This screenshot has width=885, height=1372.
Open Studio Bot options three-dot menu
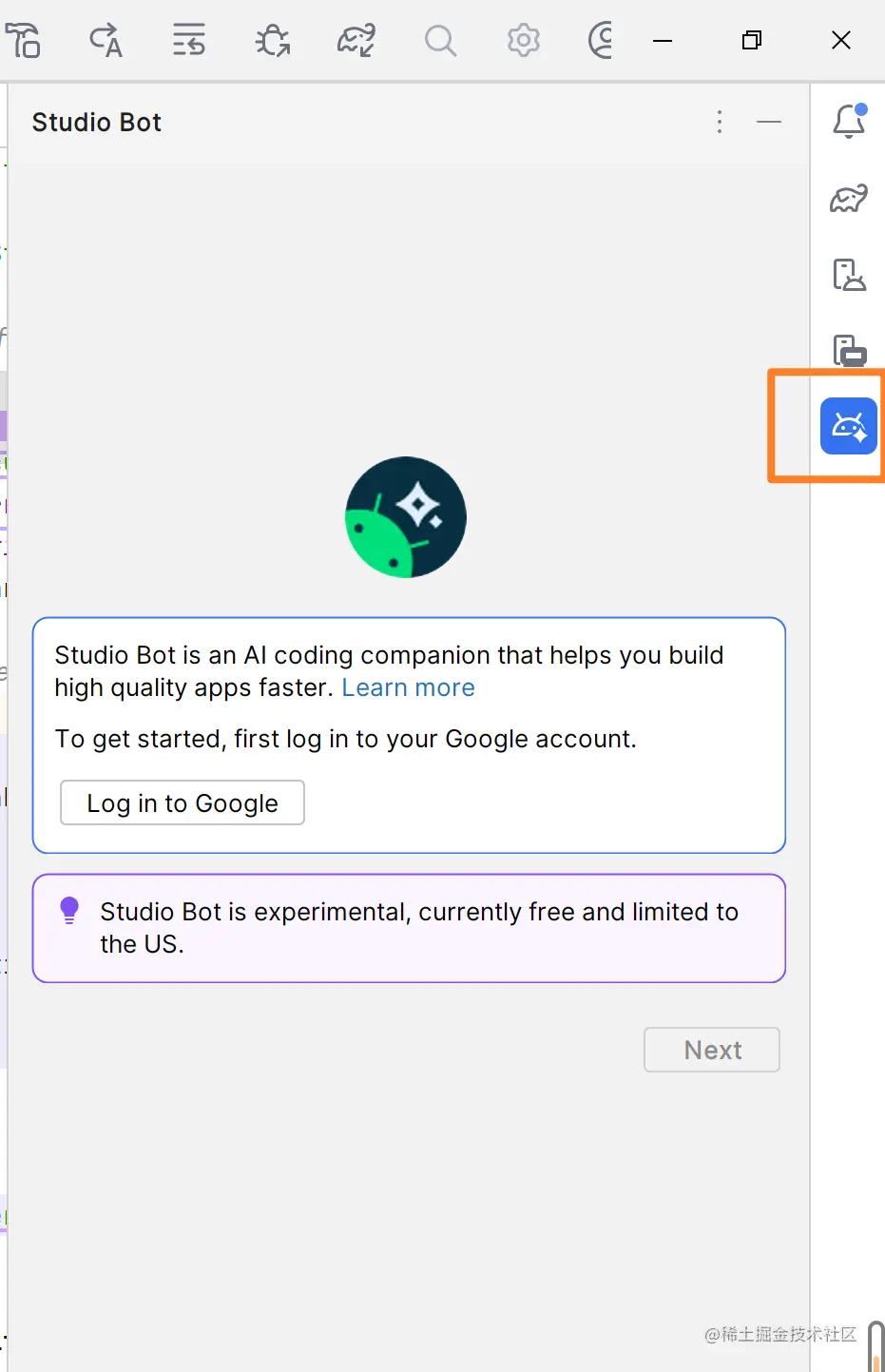(720, 122)
